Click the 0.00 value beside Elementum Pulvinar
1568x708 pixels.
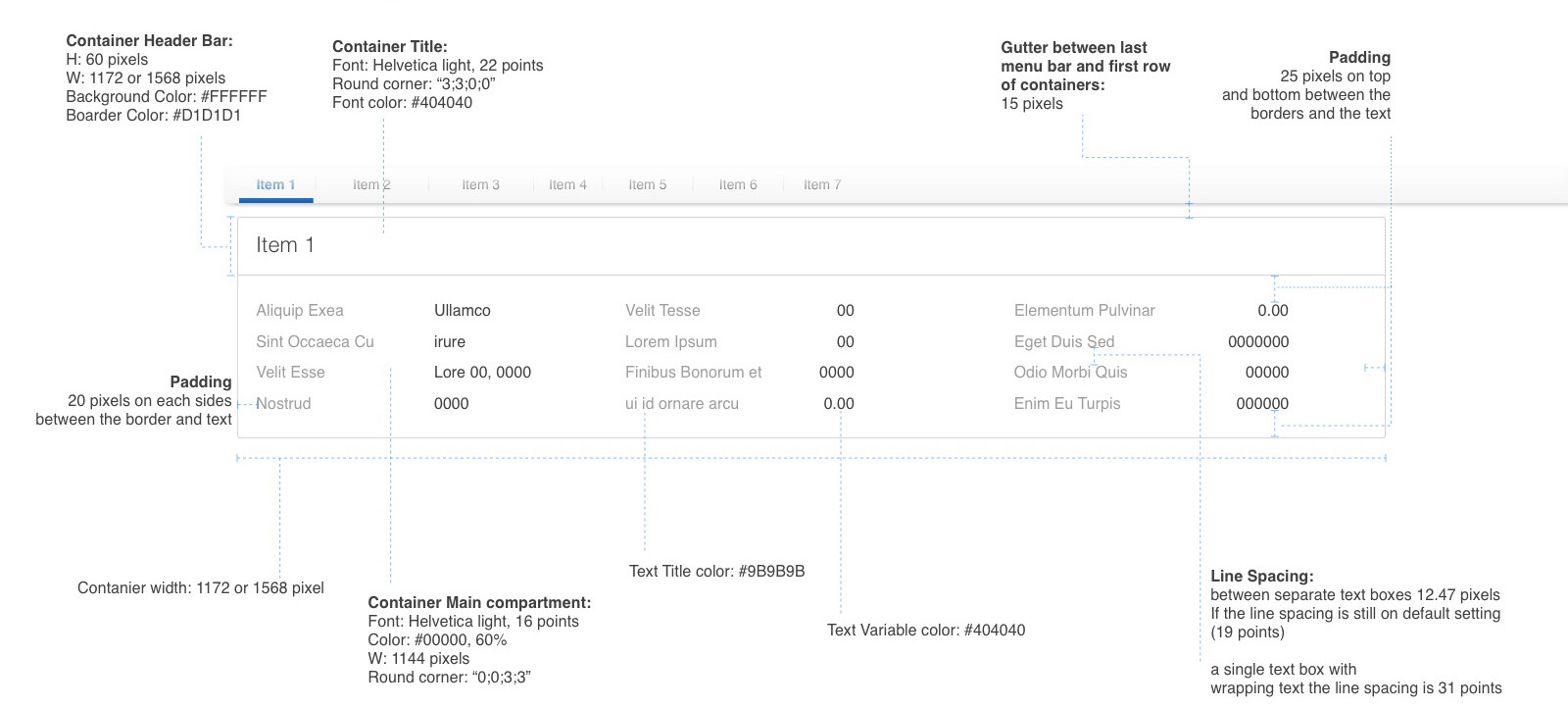1272,311
